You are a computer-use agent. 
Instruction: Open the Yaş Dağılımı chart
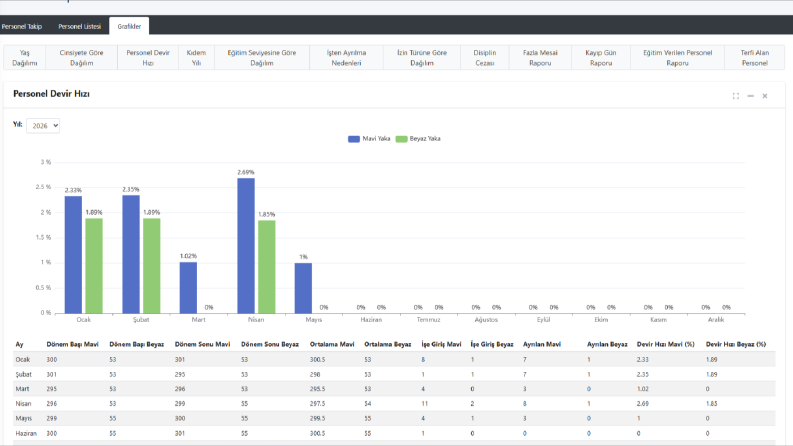(x=25, y=58)
